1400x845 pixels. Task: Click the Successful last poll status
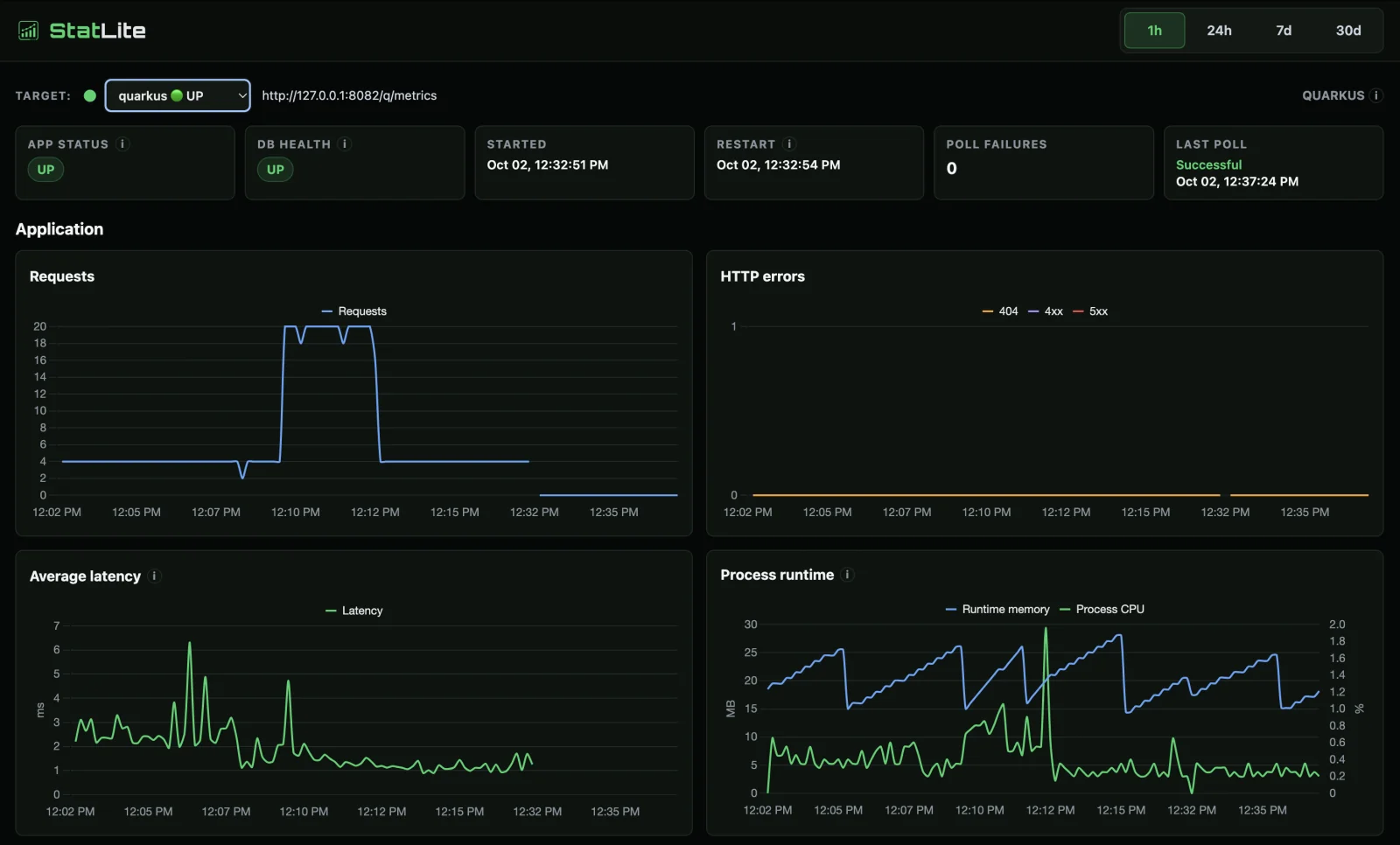click(1208, 164)
